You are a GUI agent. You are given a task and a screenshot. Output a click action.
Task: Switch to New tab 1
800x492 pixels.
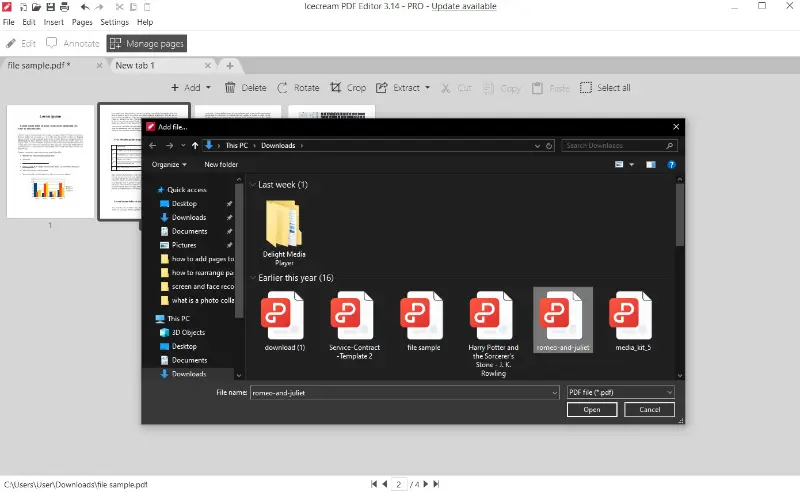point(135,65)
